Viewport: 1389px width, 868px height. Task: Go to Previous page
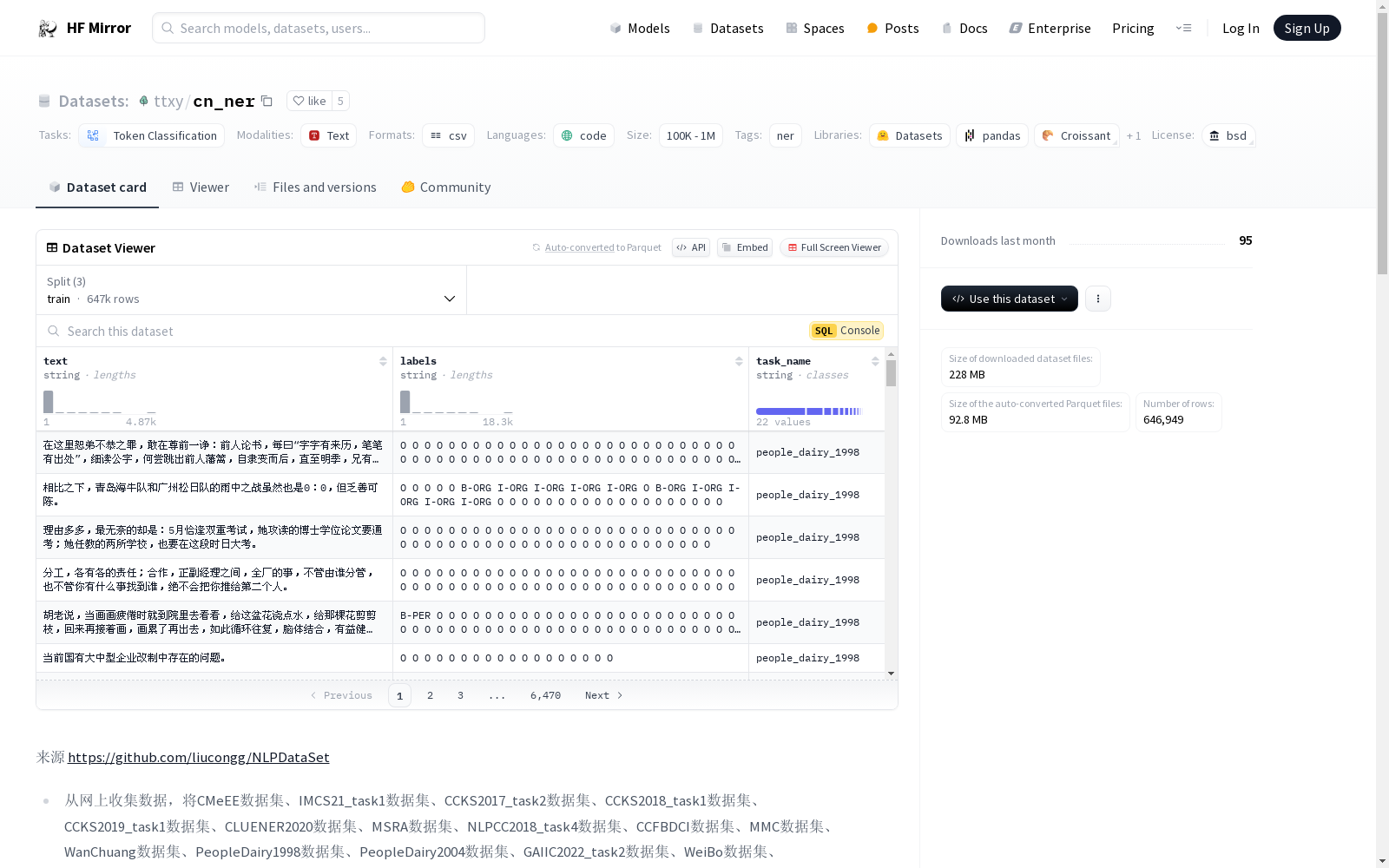(341, 695)
